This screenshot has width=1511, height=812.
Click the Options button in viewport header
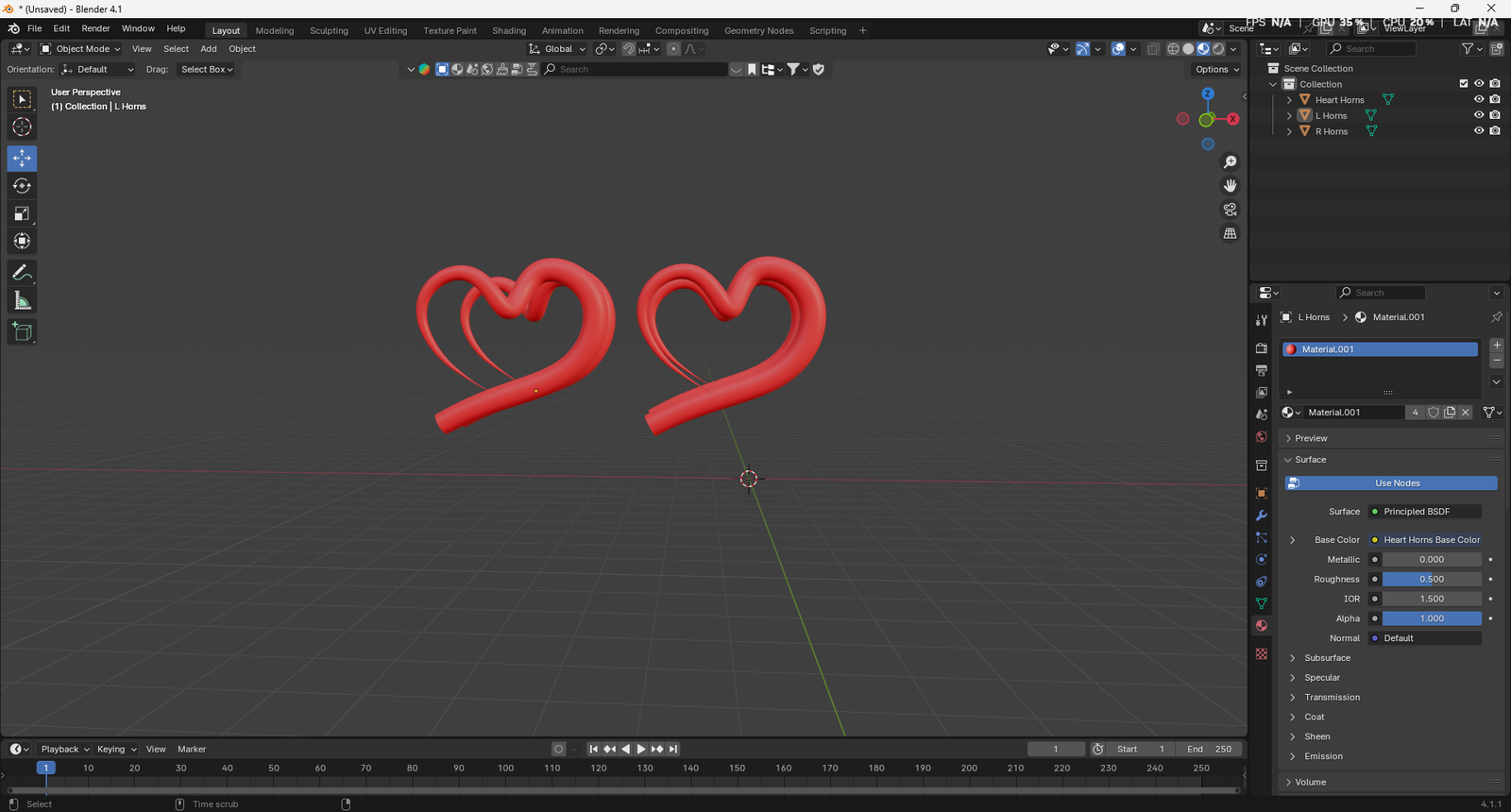tap(1216, 69)
